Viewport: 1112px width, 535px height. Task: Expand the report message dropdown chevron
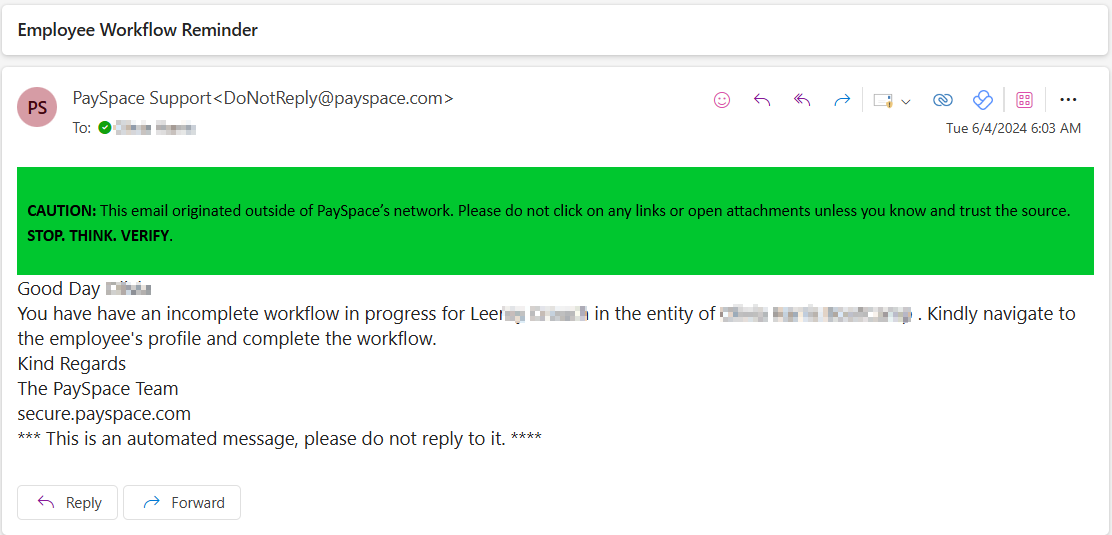(906, 101)
